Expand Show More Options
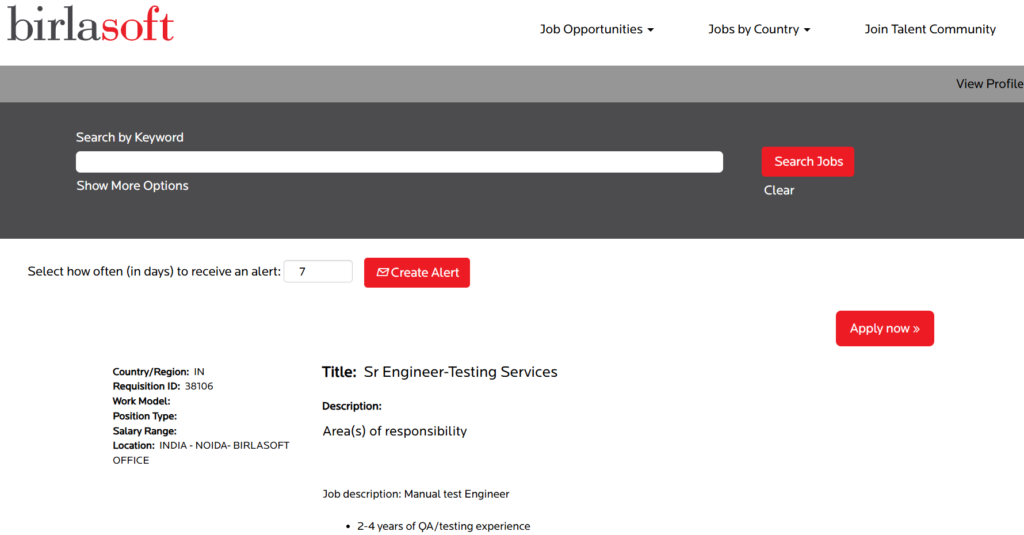The image size is (1024, 535). coord(133,186)
